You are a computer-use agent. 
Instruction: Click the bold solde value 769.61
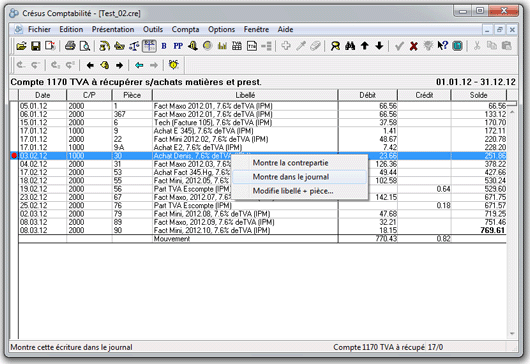[x=492, y=230]
